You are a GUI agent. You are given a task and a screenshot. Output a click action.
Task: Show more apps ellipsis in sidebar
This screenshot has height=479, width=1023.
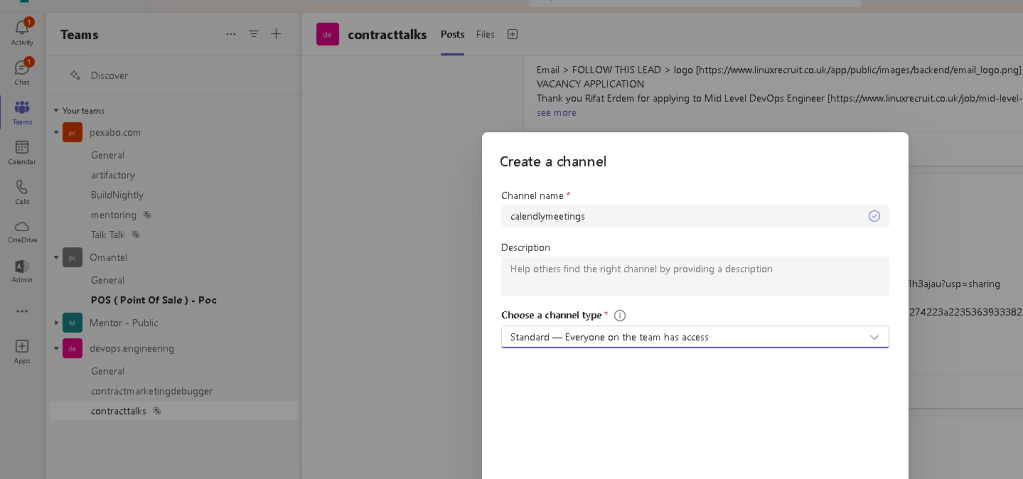(x=22, y=311)
